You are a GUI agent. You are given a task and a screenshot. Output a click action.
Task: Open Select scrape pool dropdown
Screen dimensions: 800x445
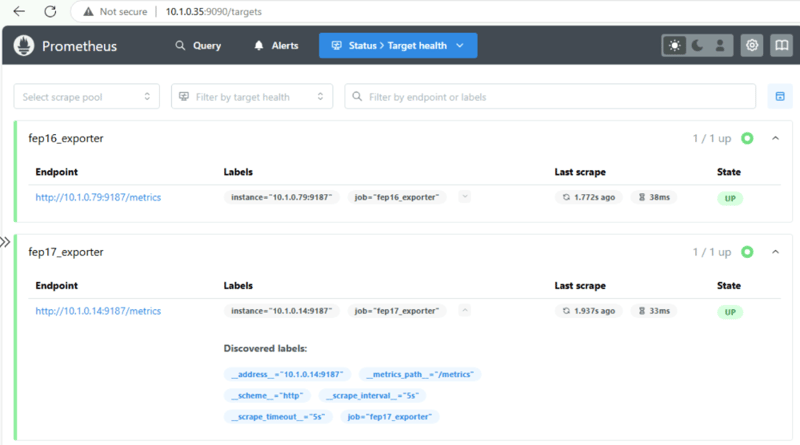[x=87, y=96]
